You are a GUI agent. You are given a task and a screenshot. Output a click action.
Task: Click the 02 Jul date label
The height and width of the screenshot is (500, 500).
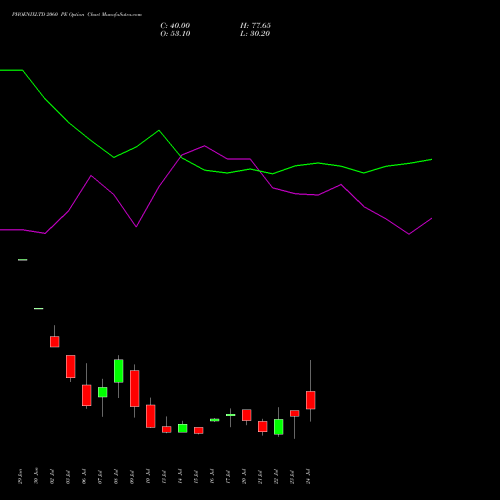click(x=52, y=476)
